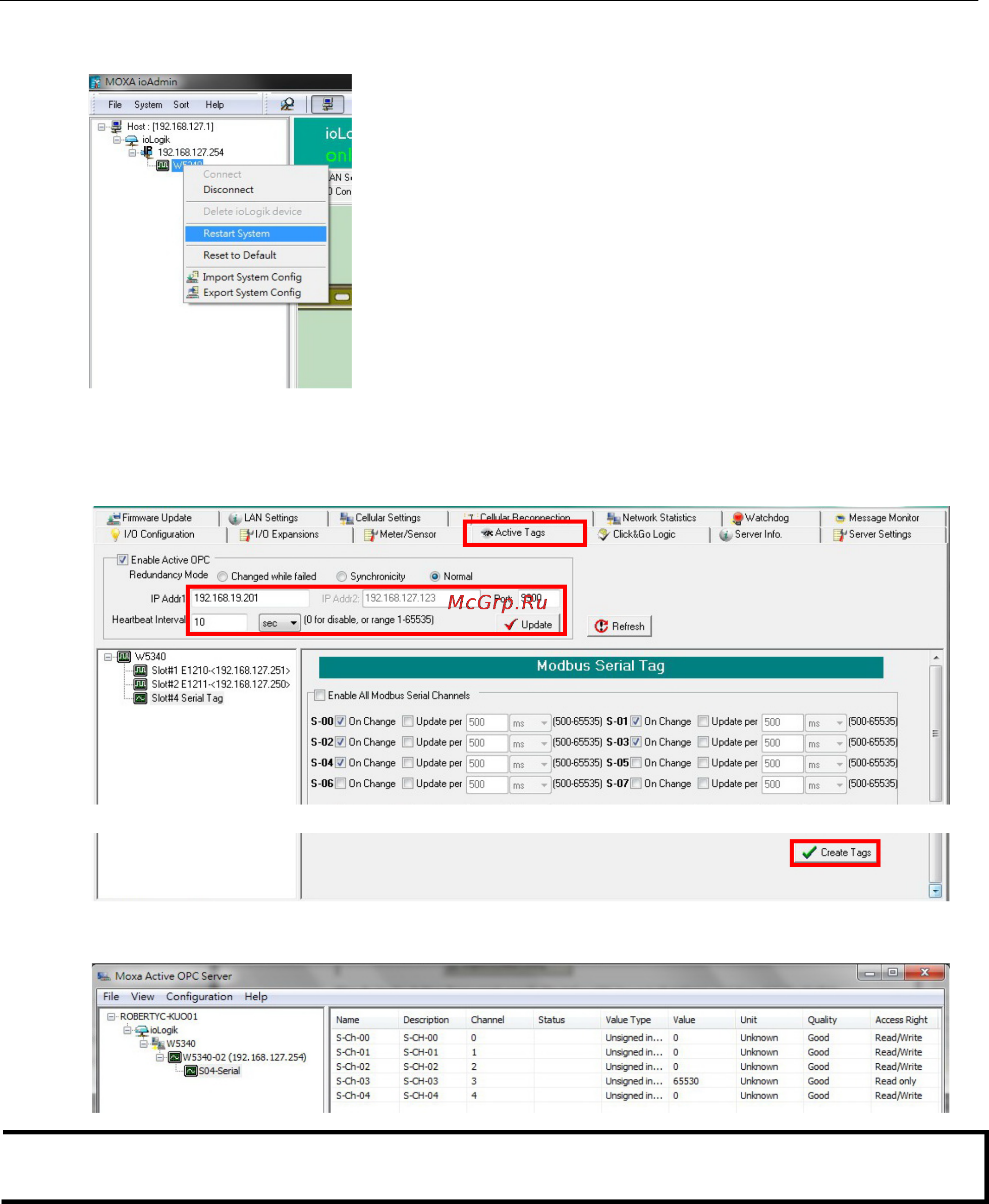Viewport: 989px width, 1204px height.
Task: Toggle S-03 On Change checkbox
Action: click(636, 741)
